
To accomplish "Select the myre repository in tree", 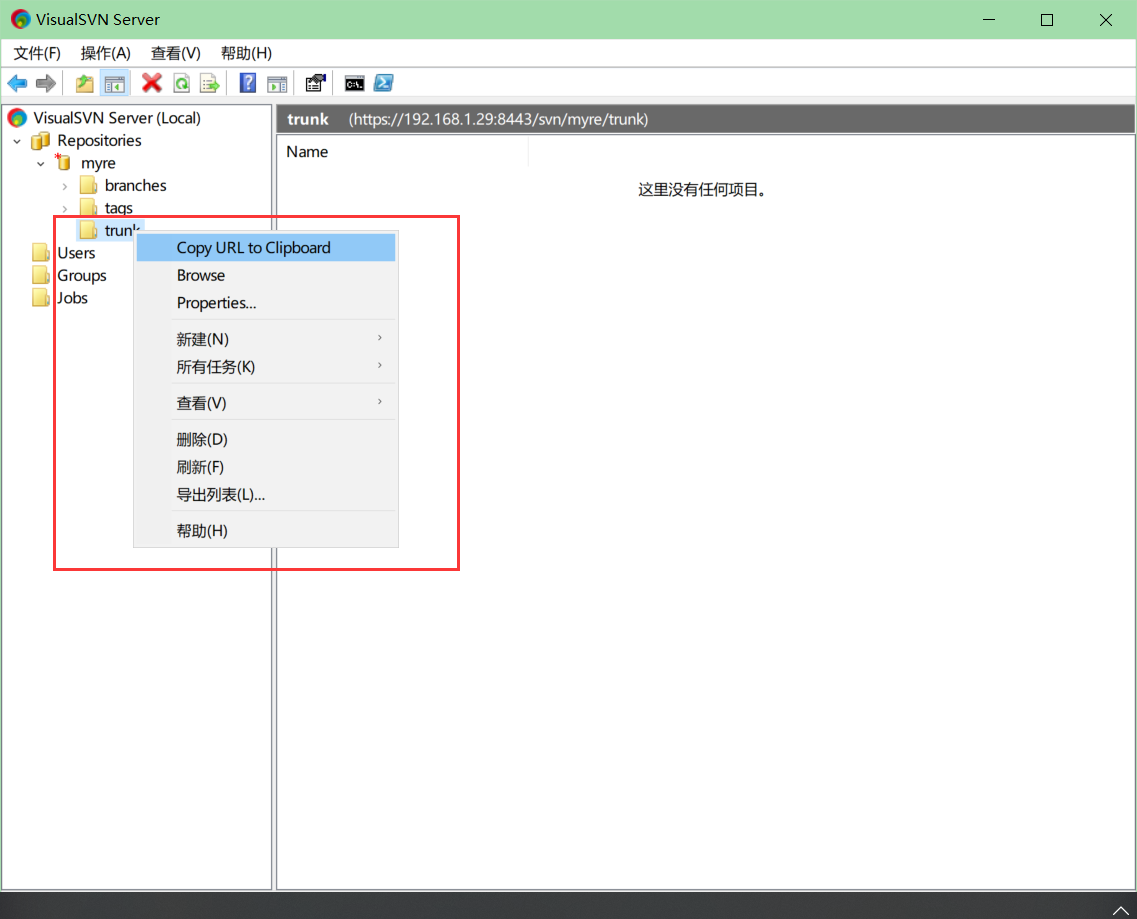I will 98,163.
